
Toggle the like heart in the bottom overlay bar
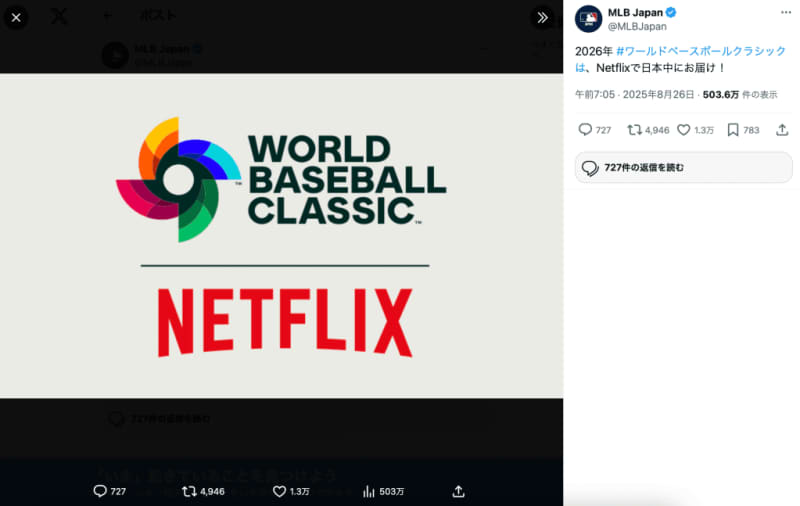pyautogui.click(x=281, y=491)
